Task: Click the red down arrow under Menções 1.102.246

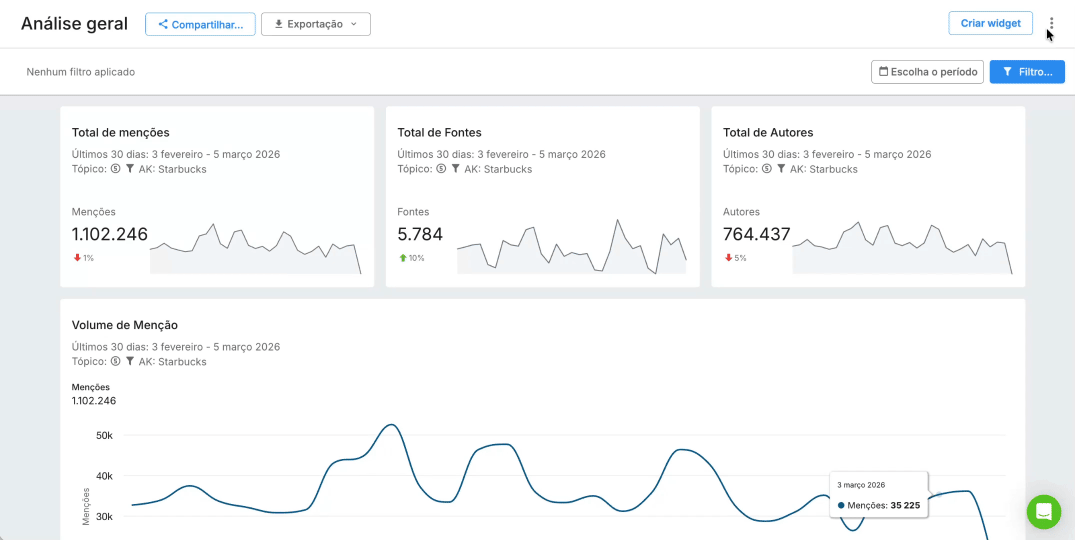Action: pyautogui.click(x=77, y=258)
